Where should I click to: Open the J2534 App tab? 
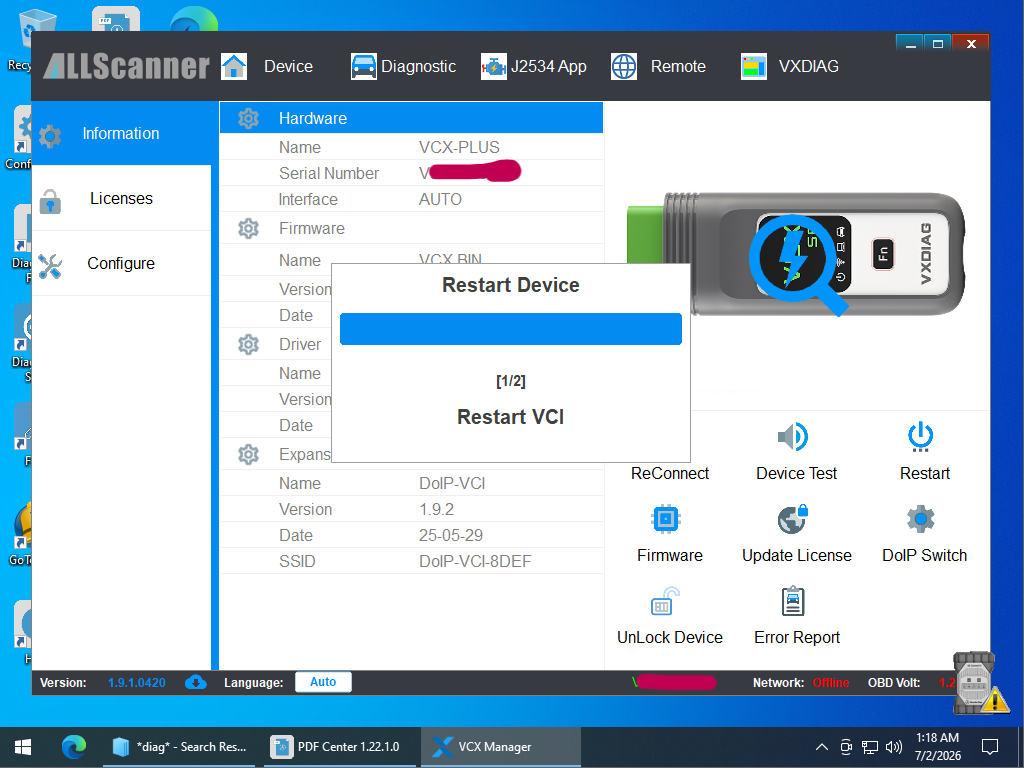pos(549,67)
